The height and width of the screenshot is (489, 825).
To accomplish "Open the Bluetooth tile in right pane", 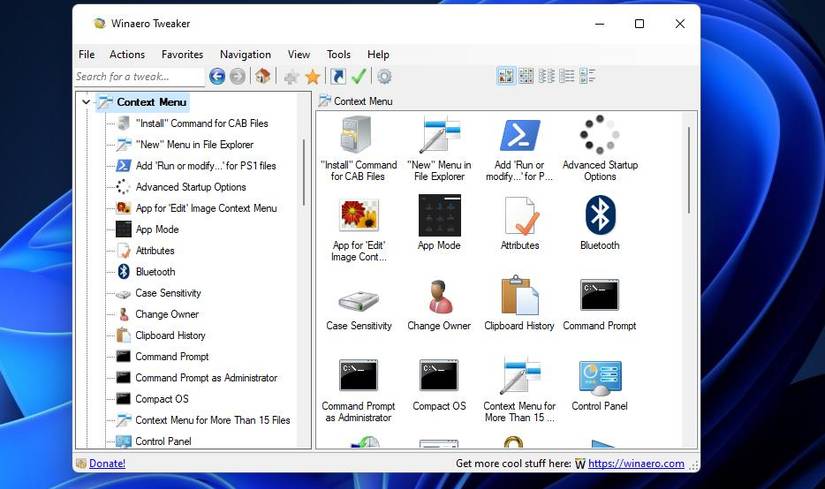I will (600, 223).
